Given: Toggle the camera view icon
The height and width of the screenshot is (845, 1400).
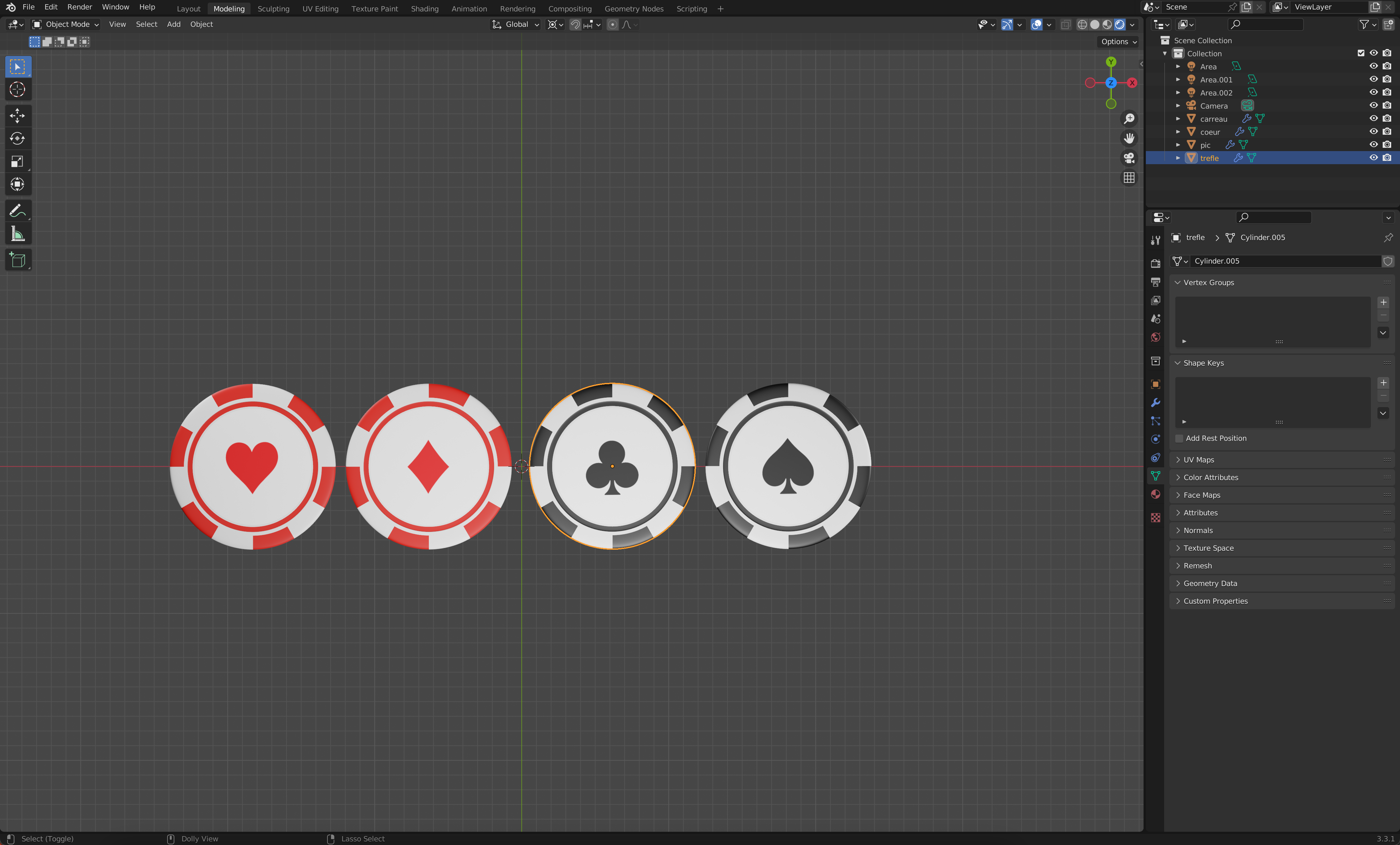Looking at the screenshot, I should [1129, 158].
